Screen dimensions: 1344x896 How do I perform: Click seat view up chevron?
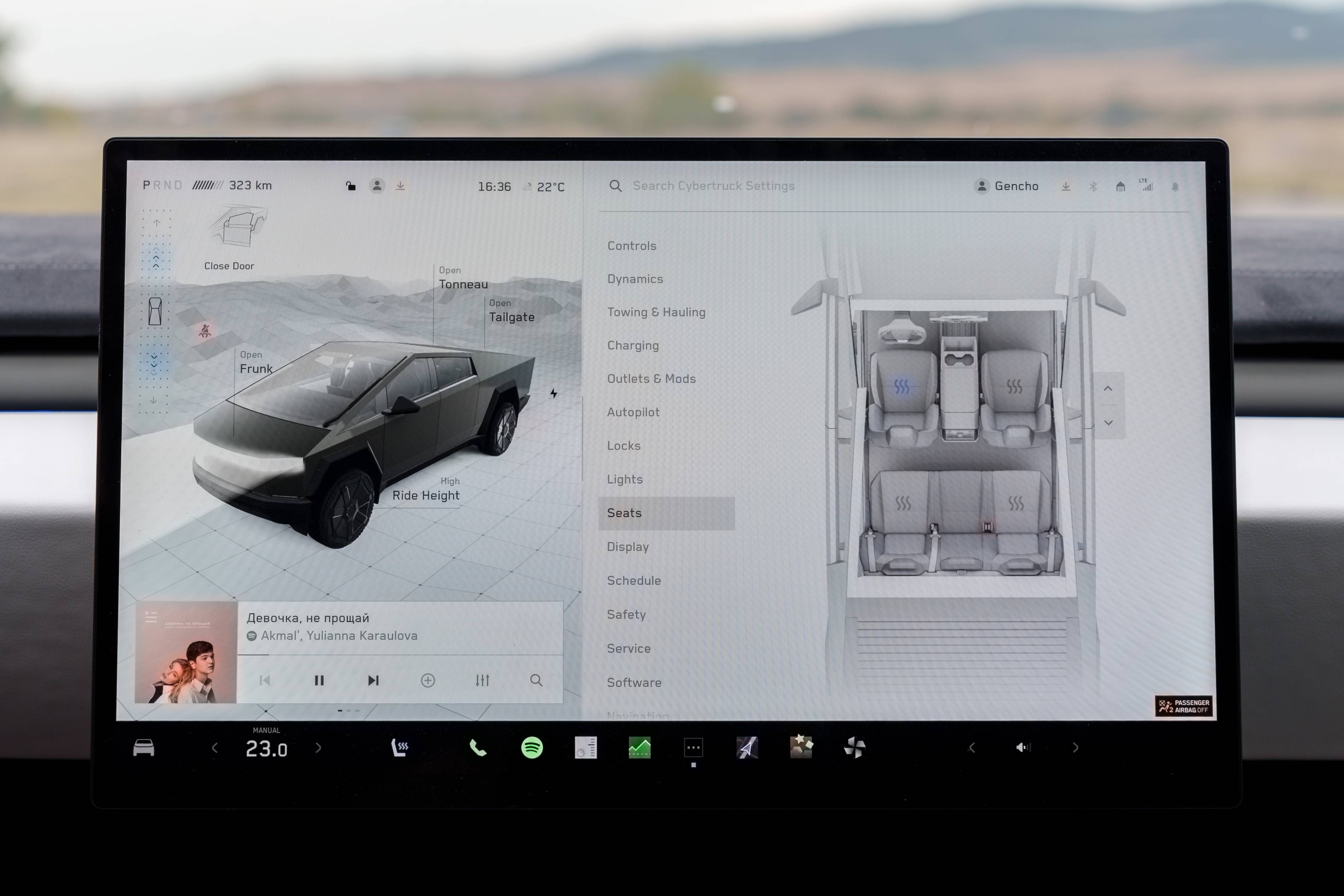pyautogui.click(x=1108, y=388)
